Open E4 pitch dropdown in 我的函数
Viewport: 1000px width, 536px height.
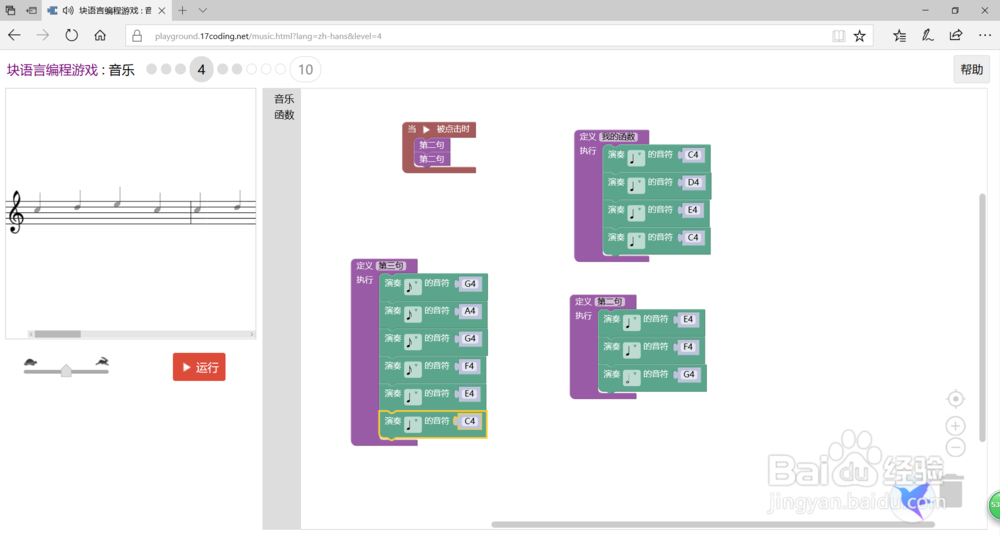tap(693, 210)
